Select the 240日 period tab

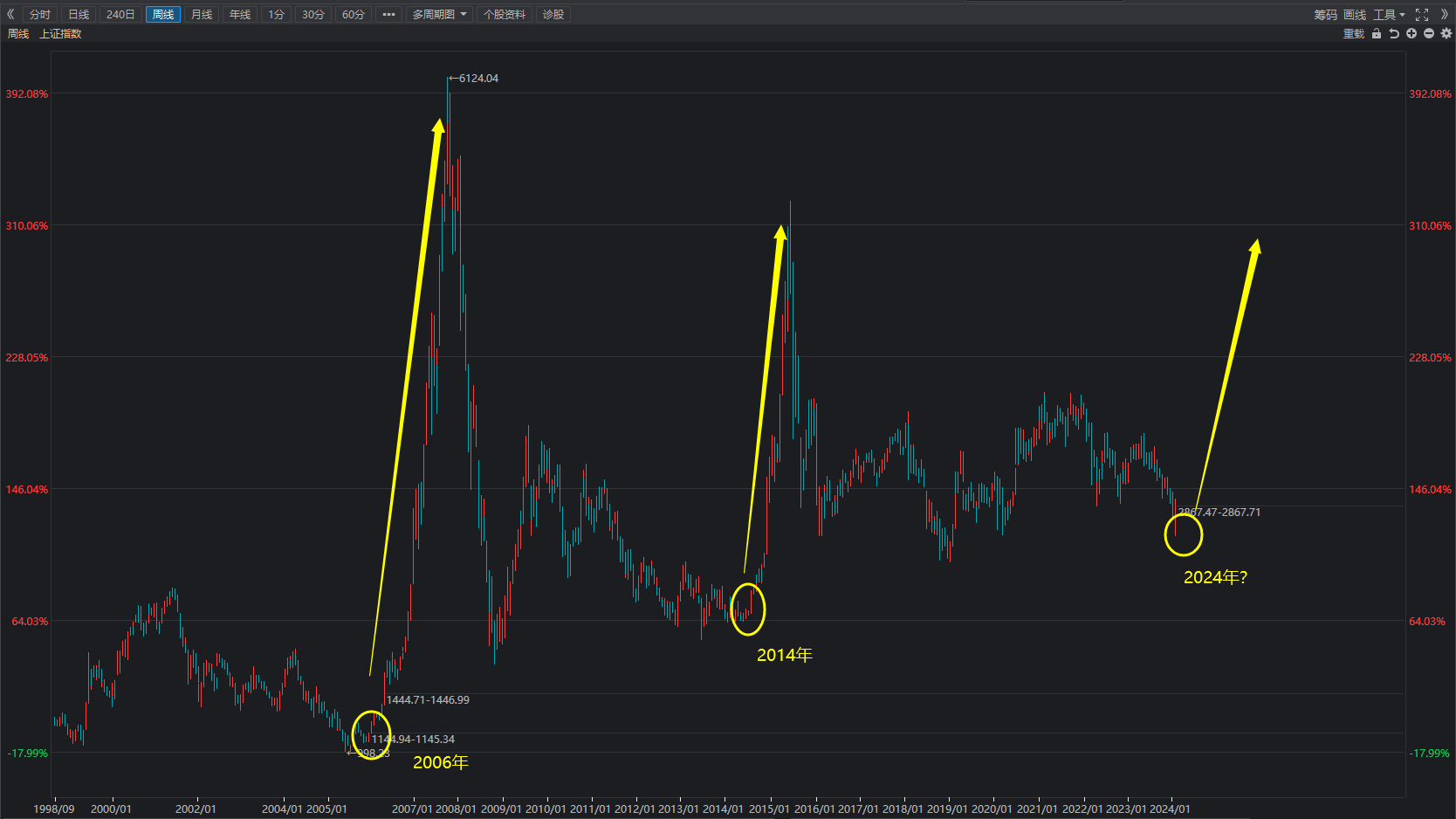[120, 15]
